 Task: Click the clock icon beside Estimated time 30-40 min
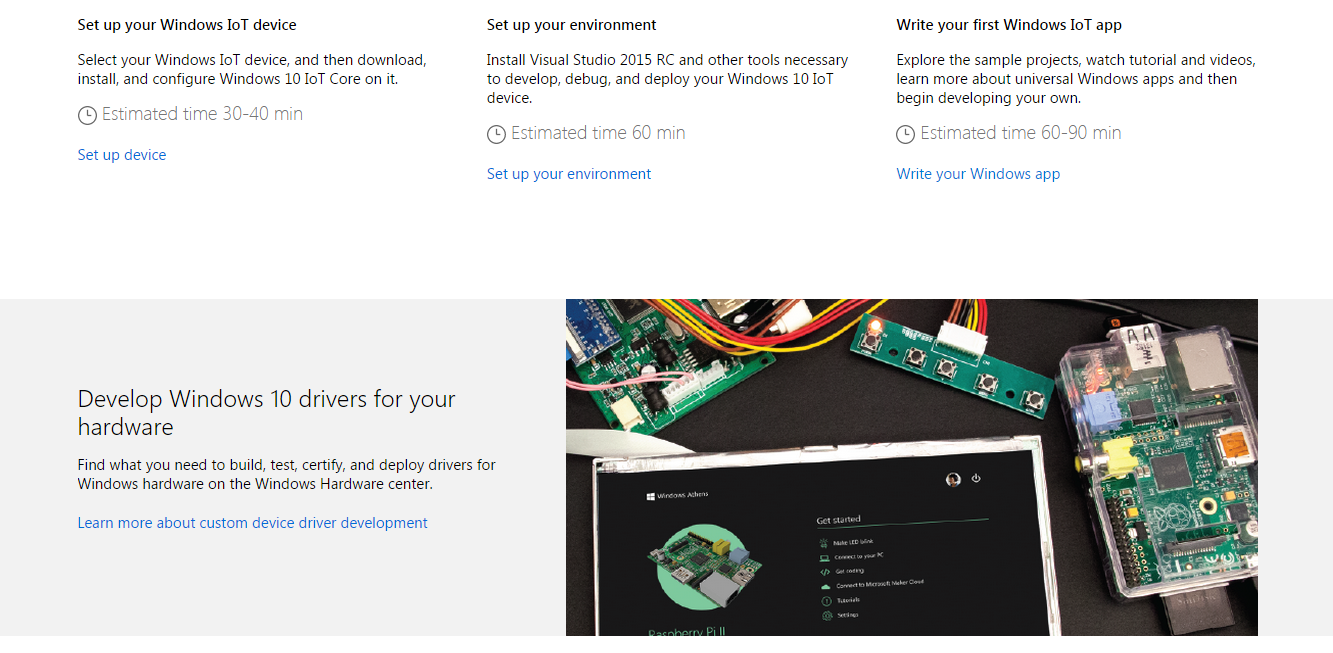pyautogui.click(x=87, y=115)
